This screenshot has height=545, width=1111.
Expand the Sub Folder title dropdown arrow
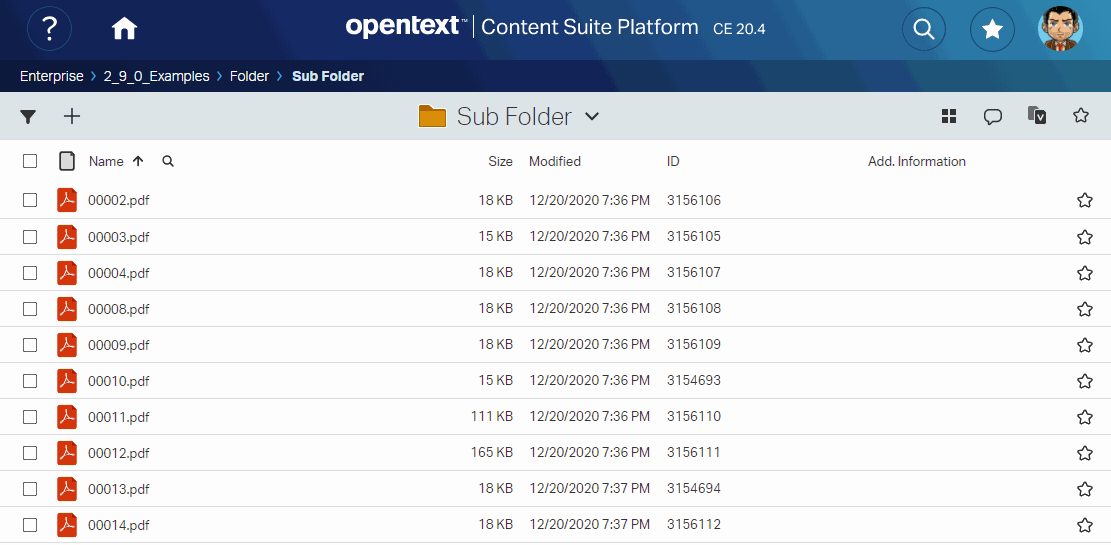pyautogui.click(x=592, y=117)
